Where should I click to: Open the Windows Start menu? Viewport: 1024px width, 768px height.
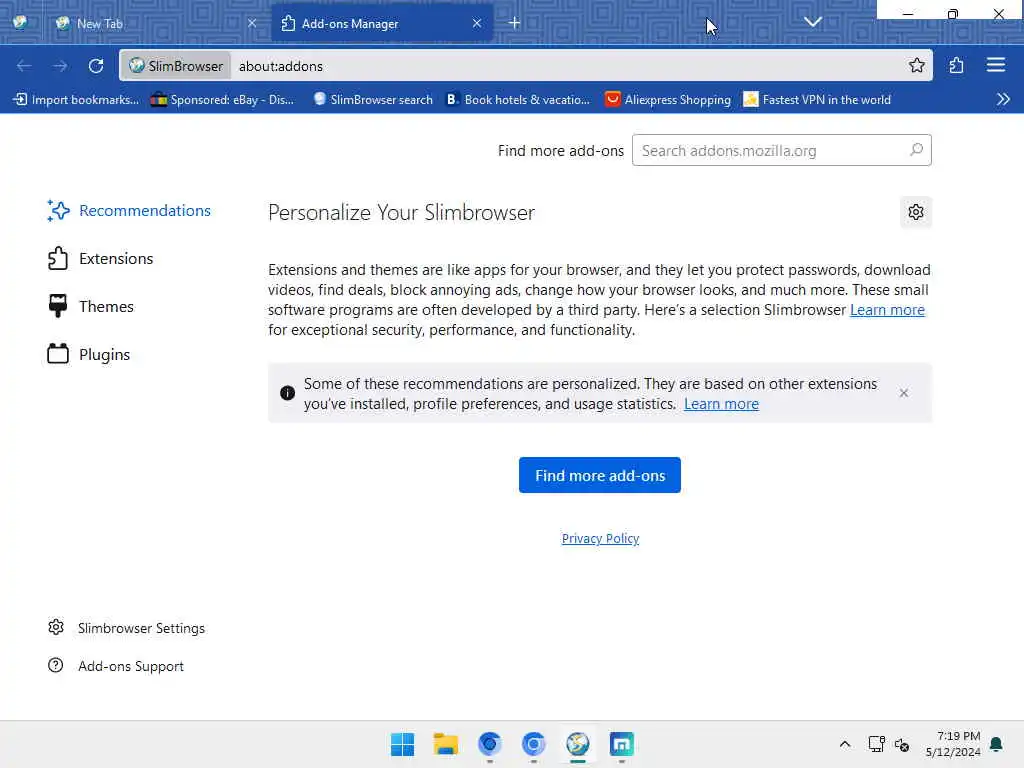pyautogui.click(x=402, y=744)
